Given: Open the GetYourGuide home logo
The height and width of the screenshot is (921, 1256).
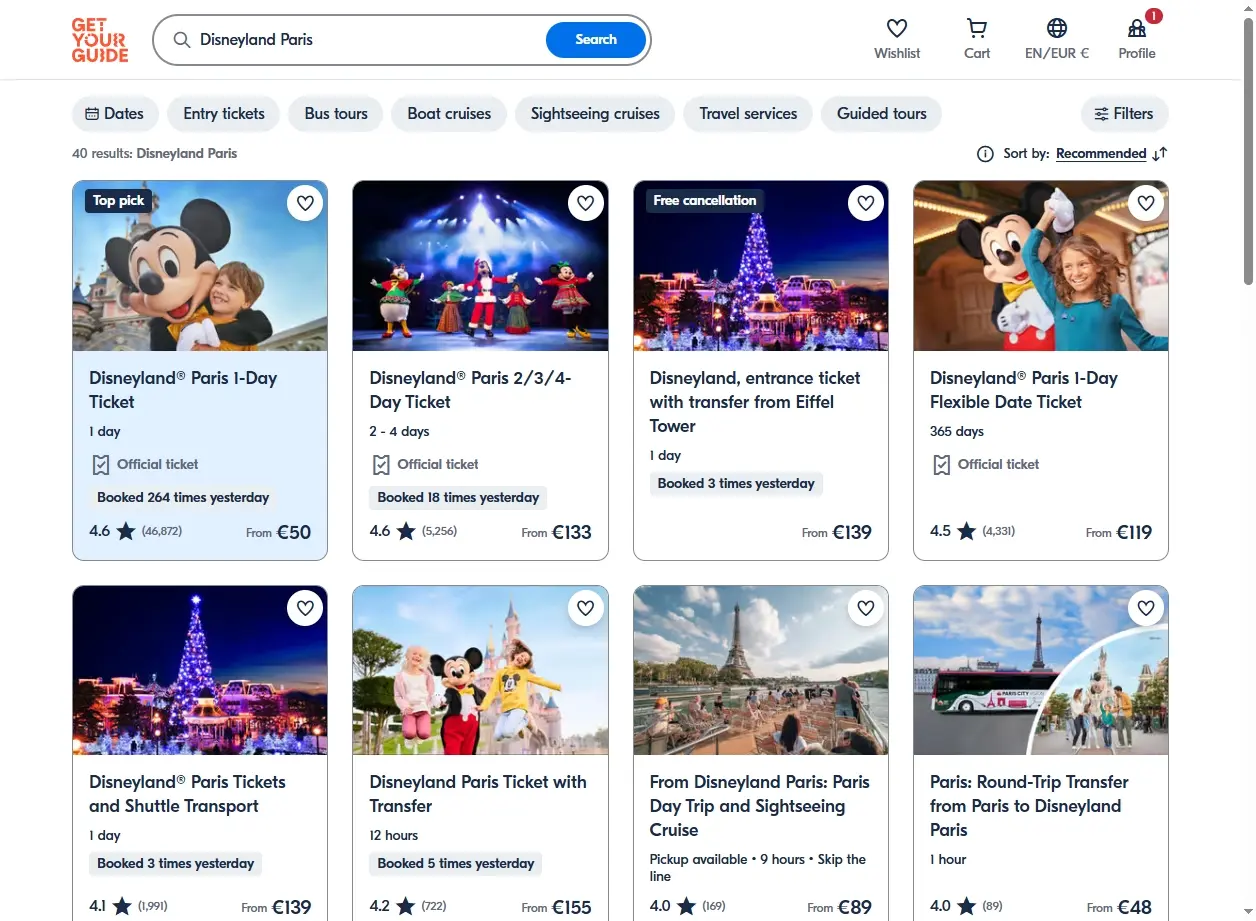Looking at the screenshot, I should tap(100, 40).
